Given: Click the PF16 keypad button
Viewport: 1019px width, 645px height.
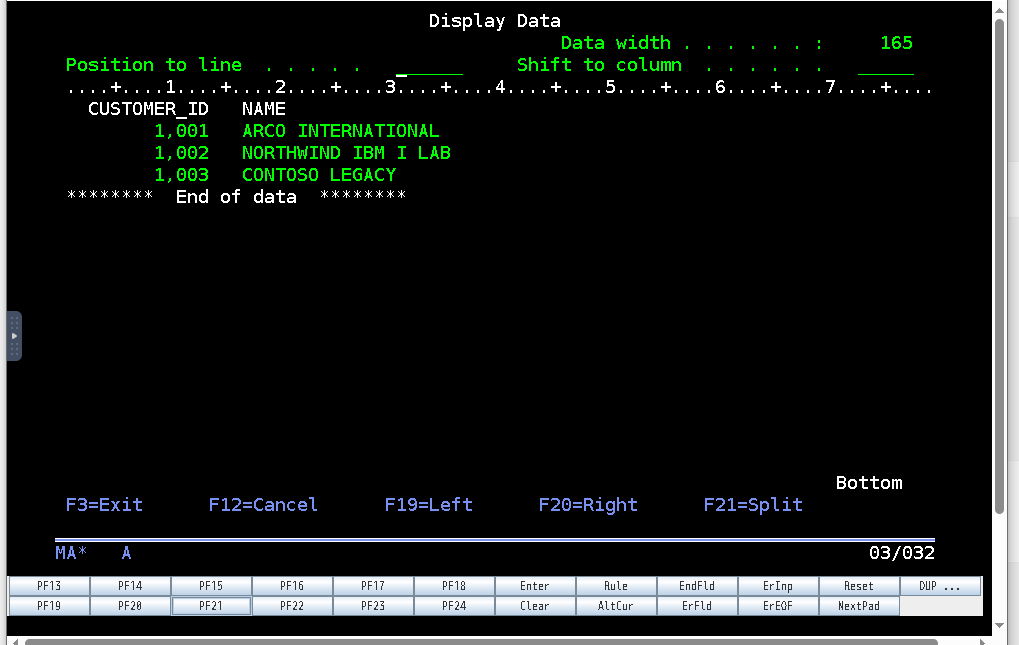Looking at the screenshot, I should pos(292,586).
